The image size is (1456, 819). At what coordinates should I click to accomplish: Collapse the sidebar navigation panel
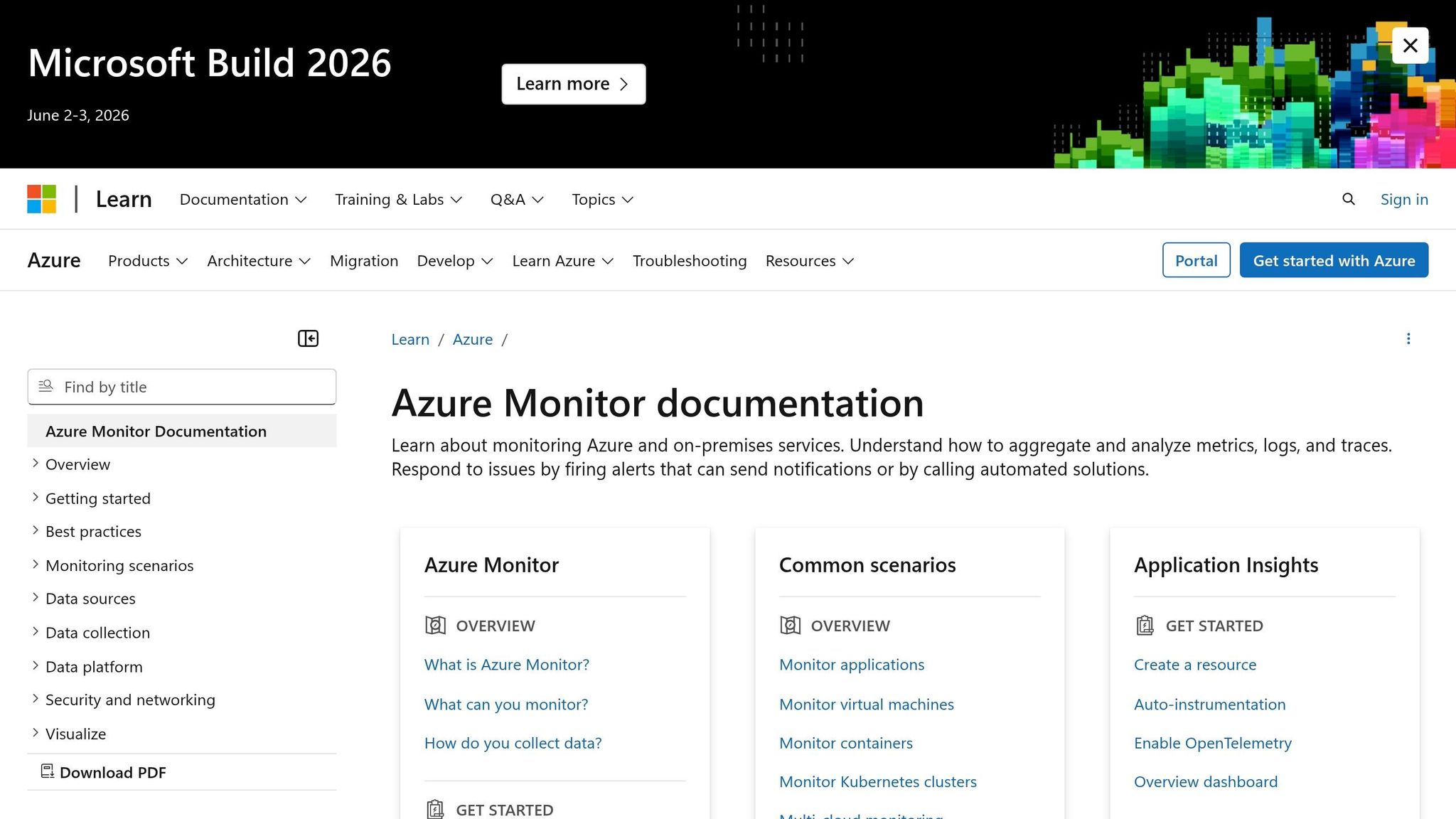coord(308,338)
